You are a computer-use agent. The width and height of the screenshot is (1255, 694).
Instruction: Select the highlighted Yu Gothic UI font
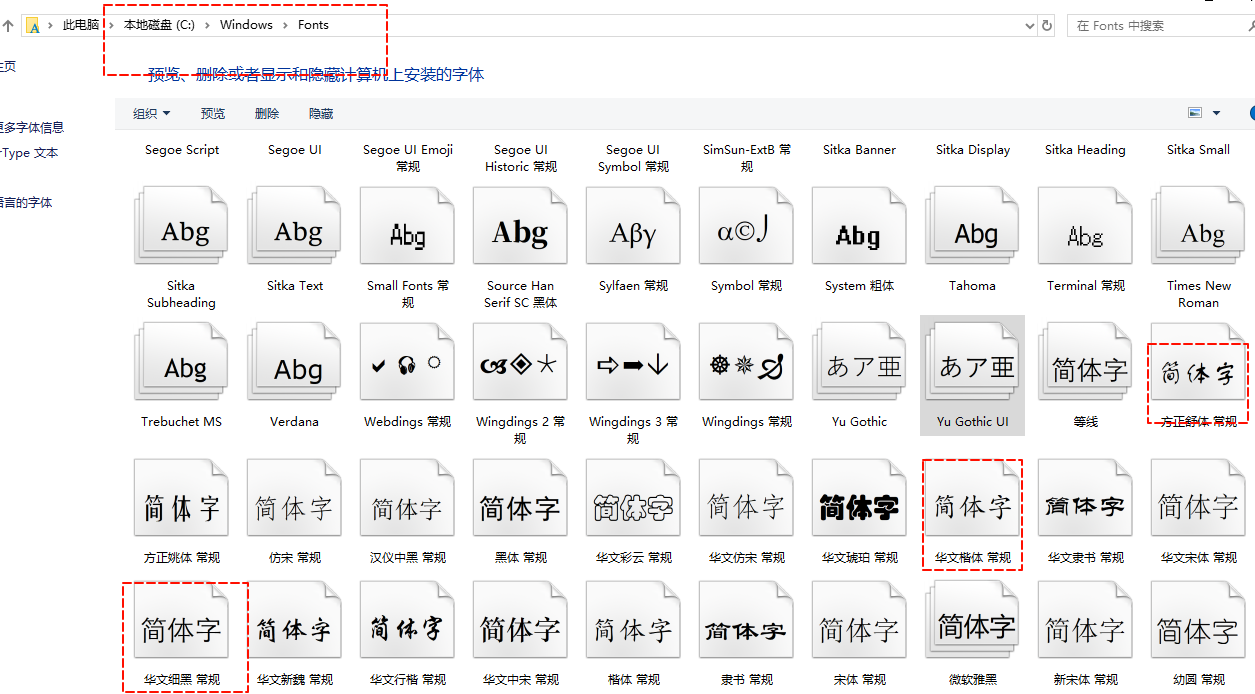pos(972,375)
